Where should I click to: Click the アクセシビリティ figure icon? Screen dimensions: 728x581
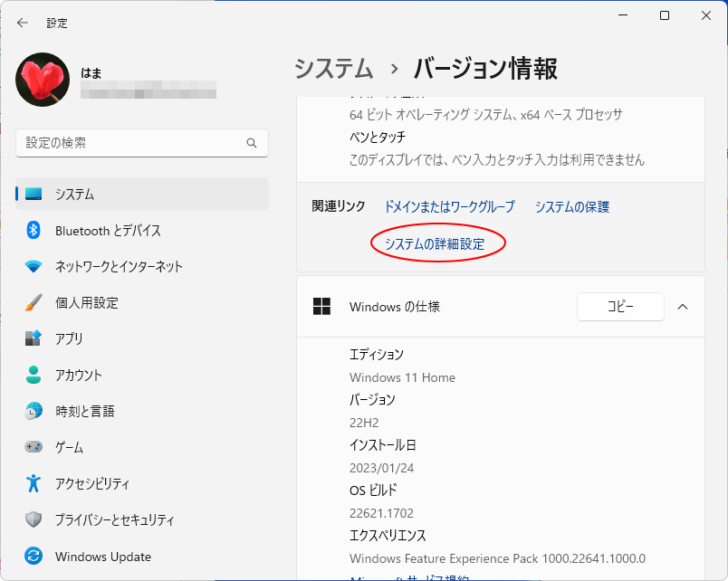click(33, 483)
